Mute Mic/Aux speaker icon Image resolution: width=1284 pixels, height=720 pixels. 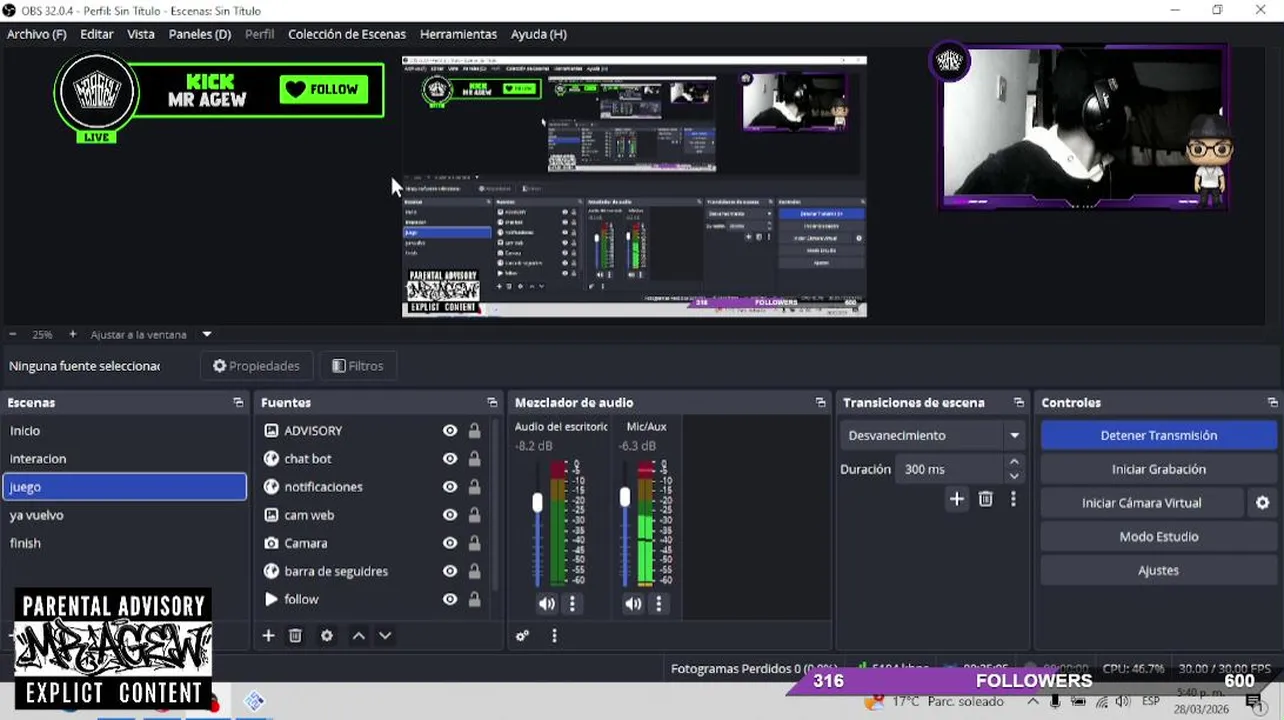pos(633,604)
